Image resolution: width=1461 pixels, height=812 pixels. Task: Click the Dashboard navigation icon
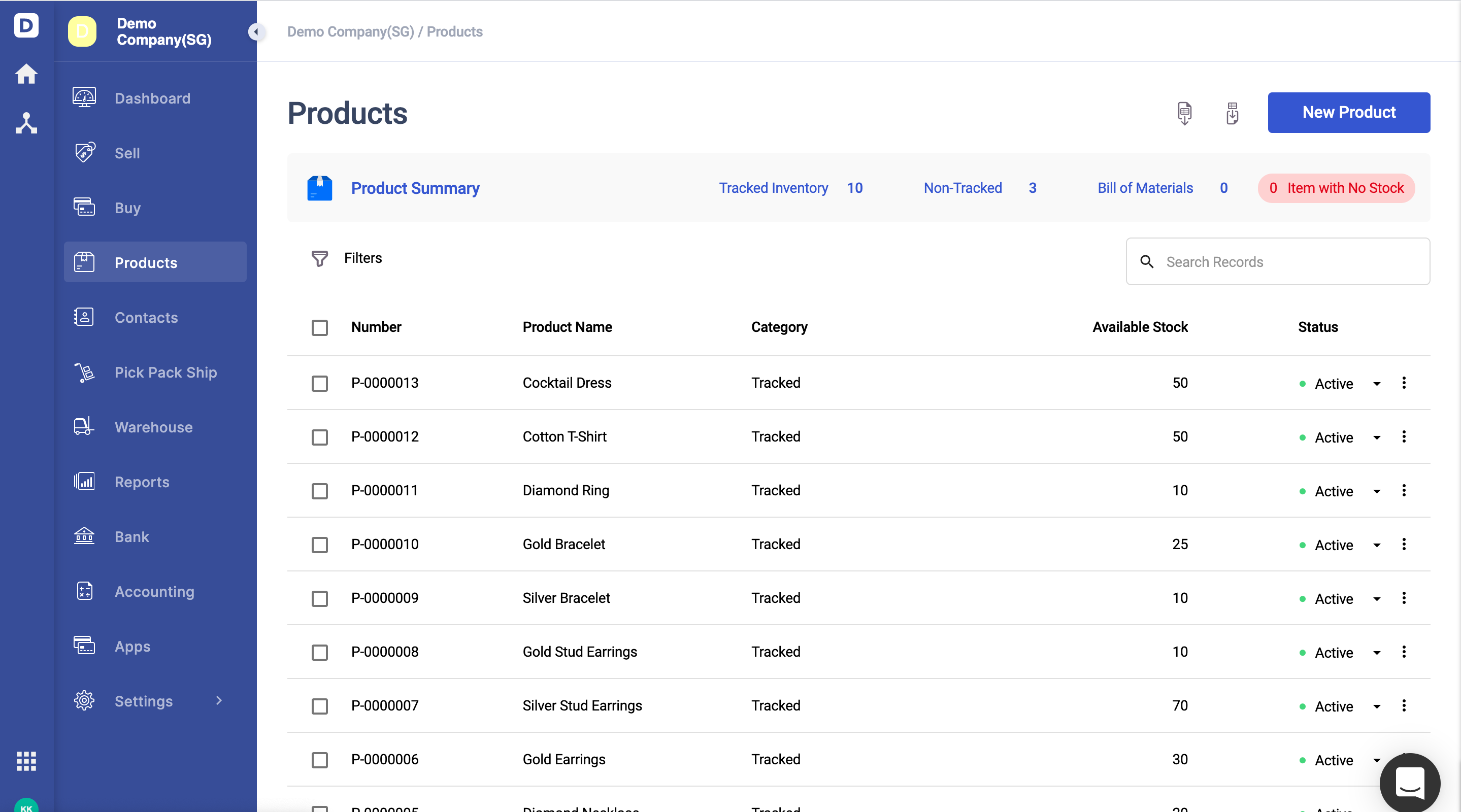click(83, 97)
